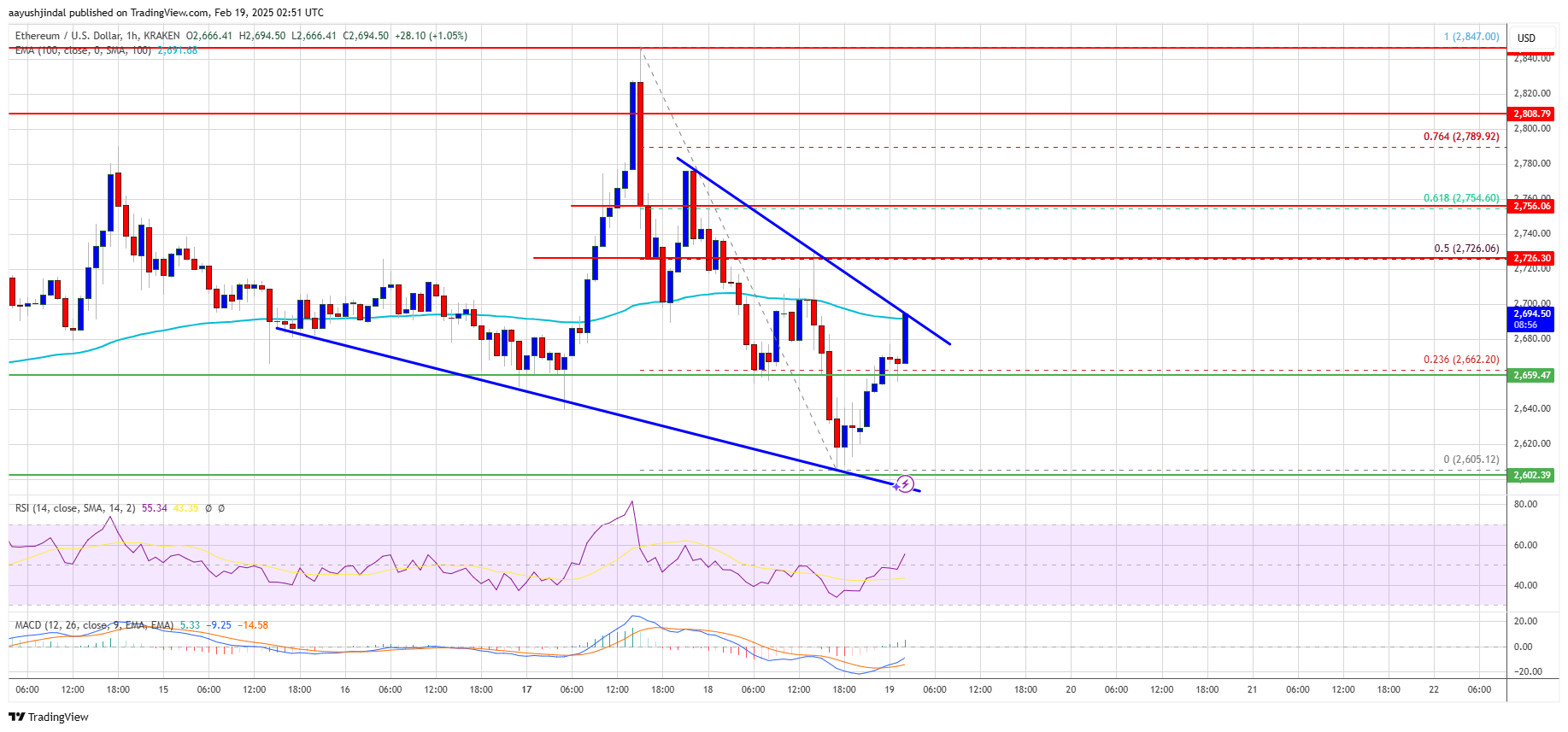Click the purple lightning event marker on chart
Image resolution: width=1568 pixels, height=732 pixels.
click(904, 484)
